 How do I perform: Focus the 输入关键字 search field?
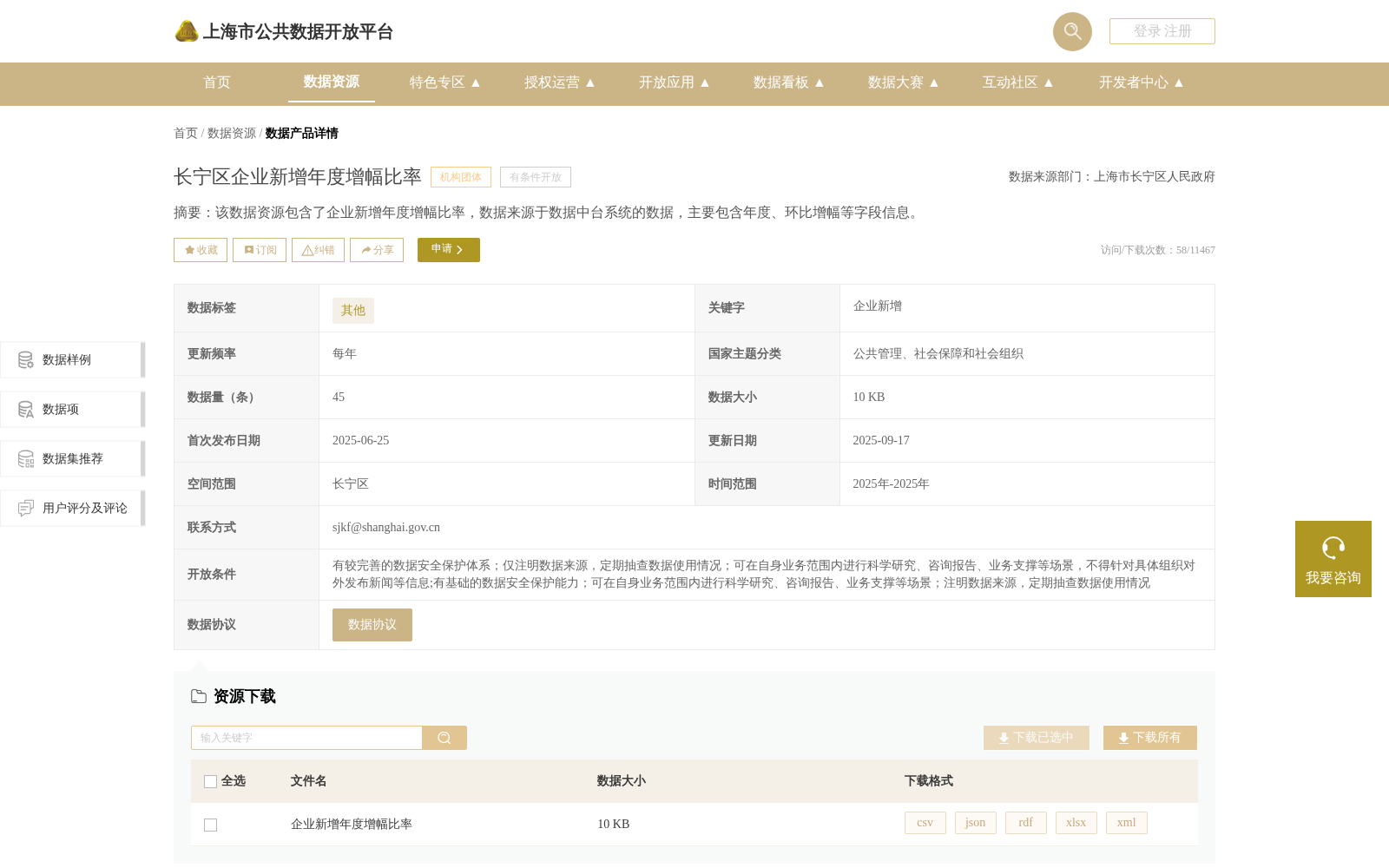pos(306,738)
